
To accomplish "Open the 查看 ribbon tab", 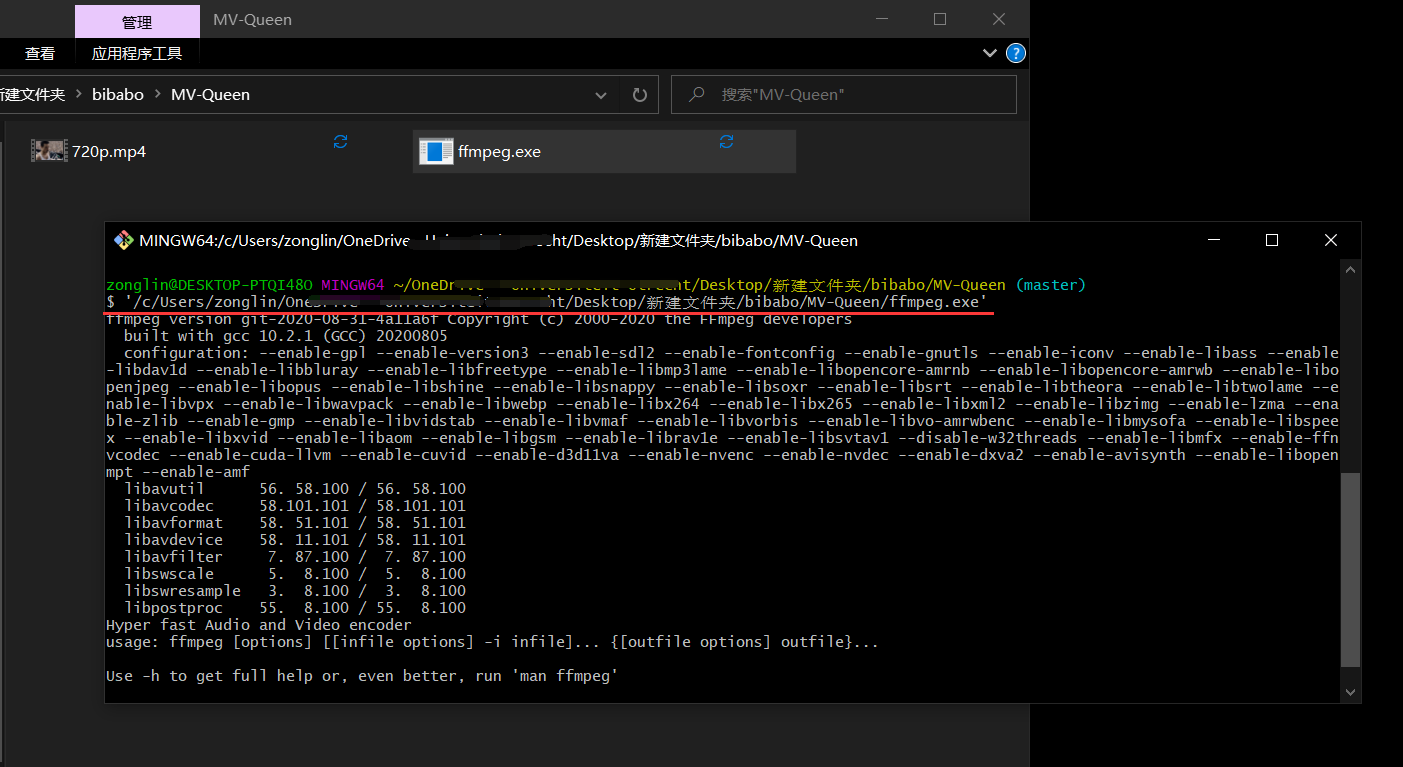I will coord(40,54).
